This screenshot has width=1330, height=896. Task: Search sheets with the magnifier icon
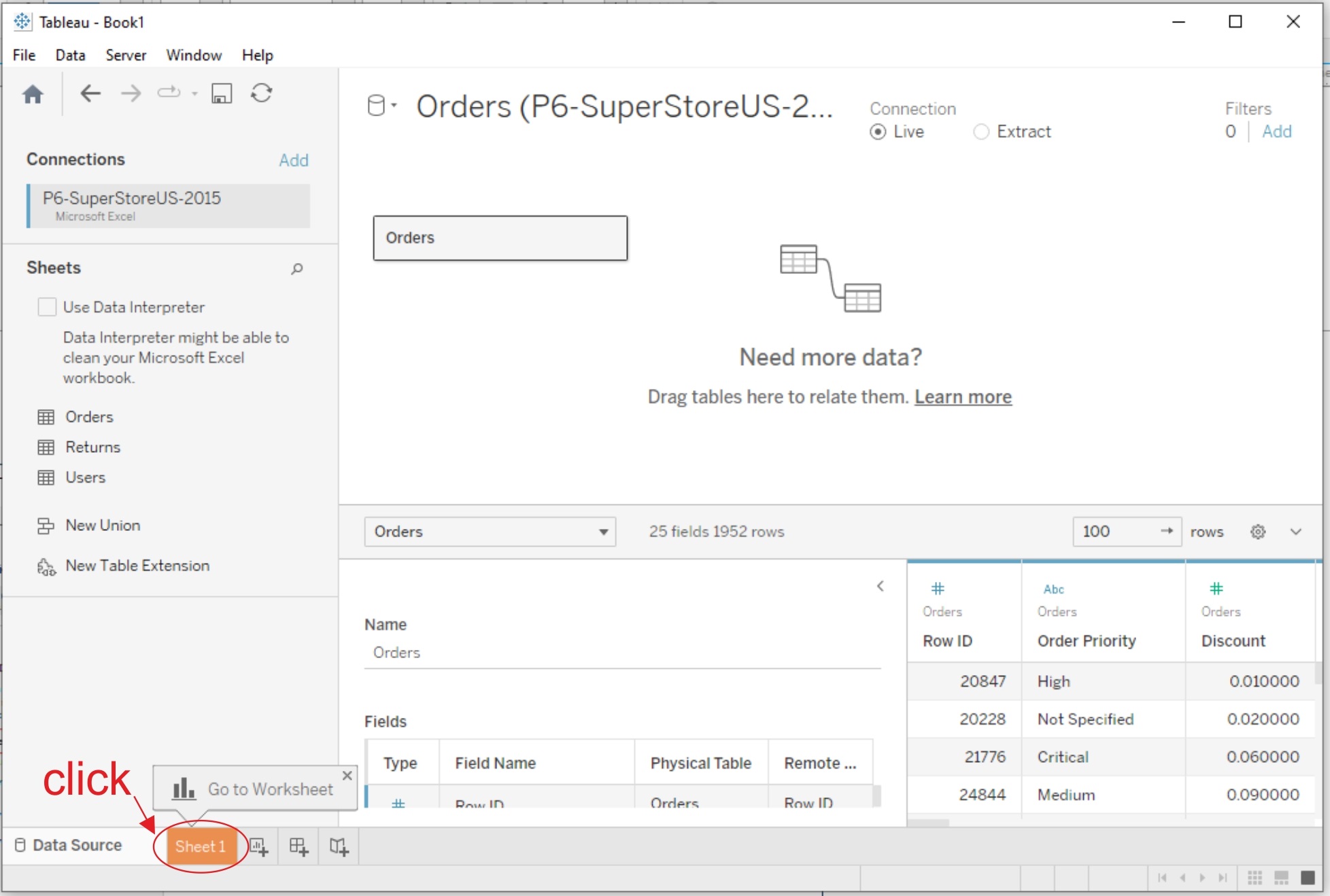pos(296,269)
